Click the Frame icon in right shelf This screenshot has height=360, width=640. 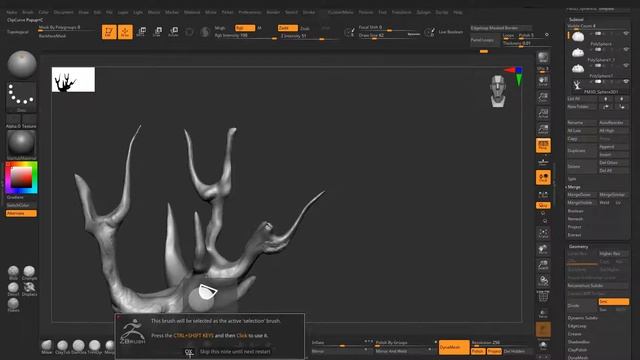(543, 234)
